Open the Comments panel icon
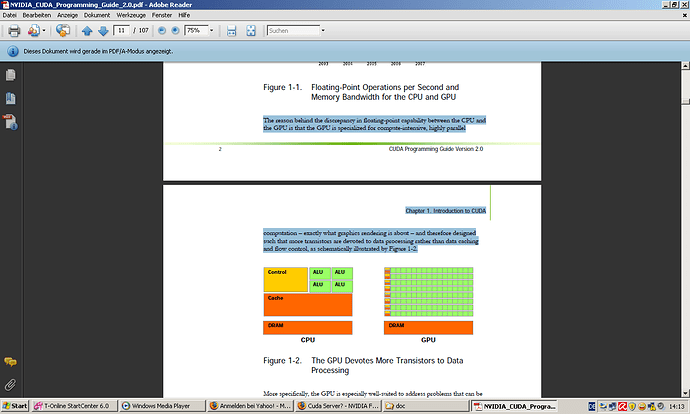The height and width of the screenshot is (414, 690). point(10,362)
